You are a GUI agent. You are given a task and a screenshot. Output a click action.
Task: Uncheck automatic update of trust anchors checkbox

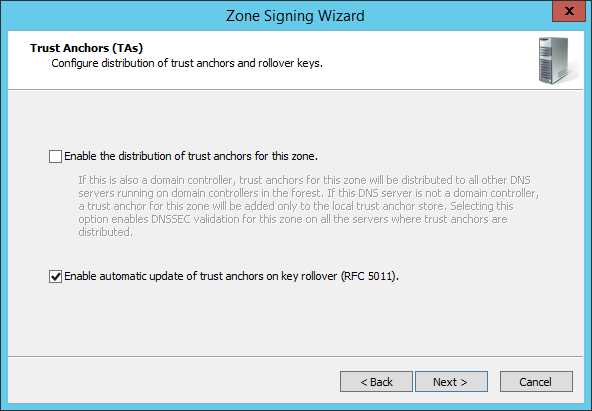[56, 276]
